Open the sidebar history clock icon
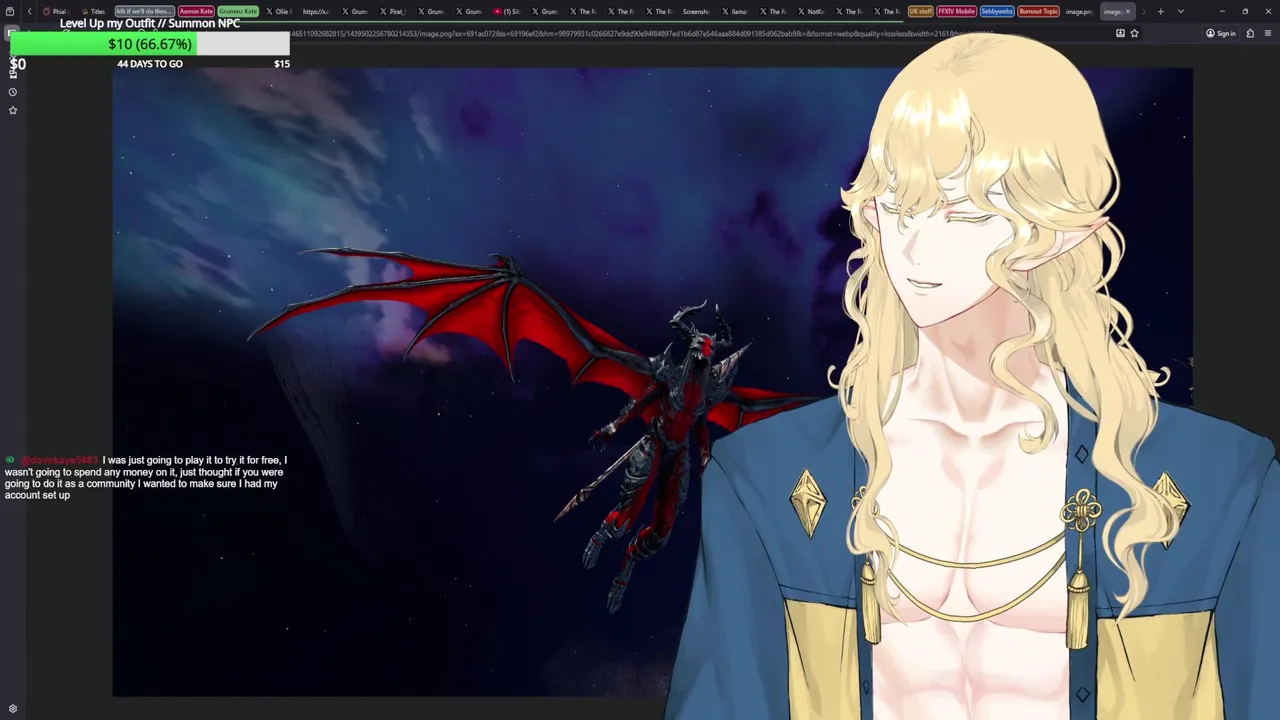 13,92
